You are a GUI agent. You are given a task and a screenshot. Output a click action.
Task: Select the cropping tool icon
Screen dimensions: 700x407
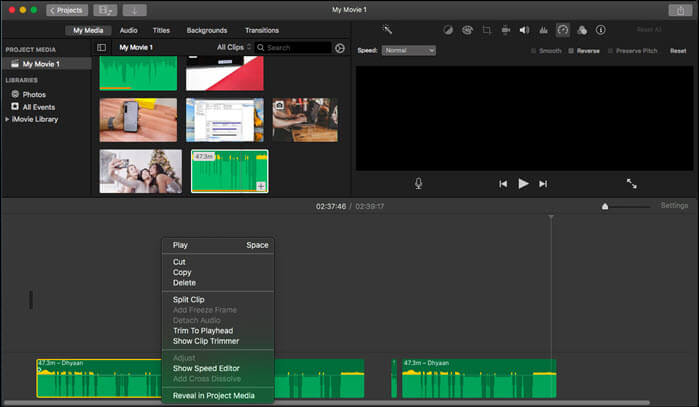click(486, 30)
